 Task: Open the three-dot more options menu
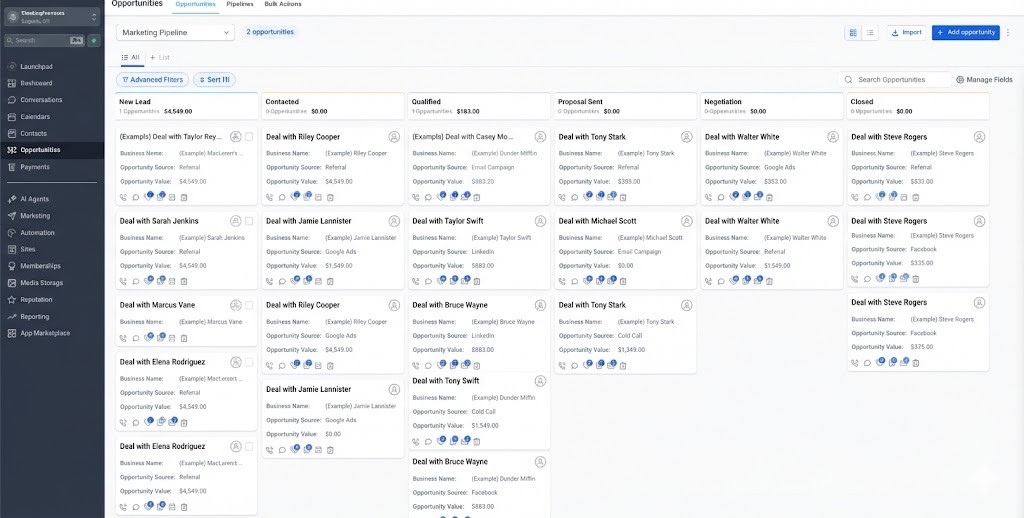pyautogui.click(x=1008, y=33)
